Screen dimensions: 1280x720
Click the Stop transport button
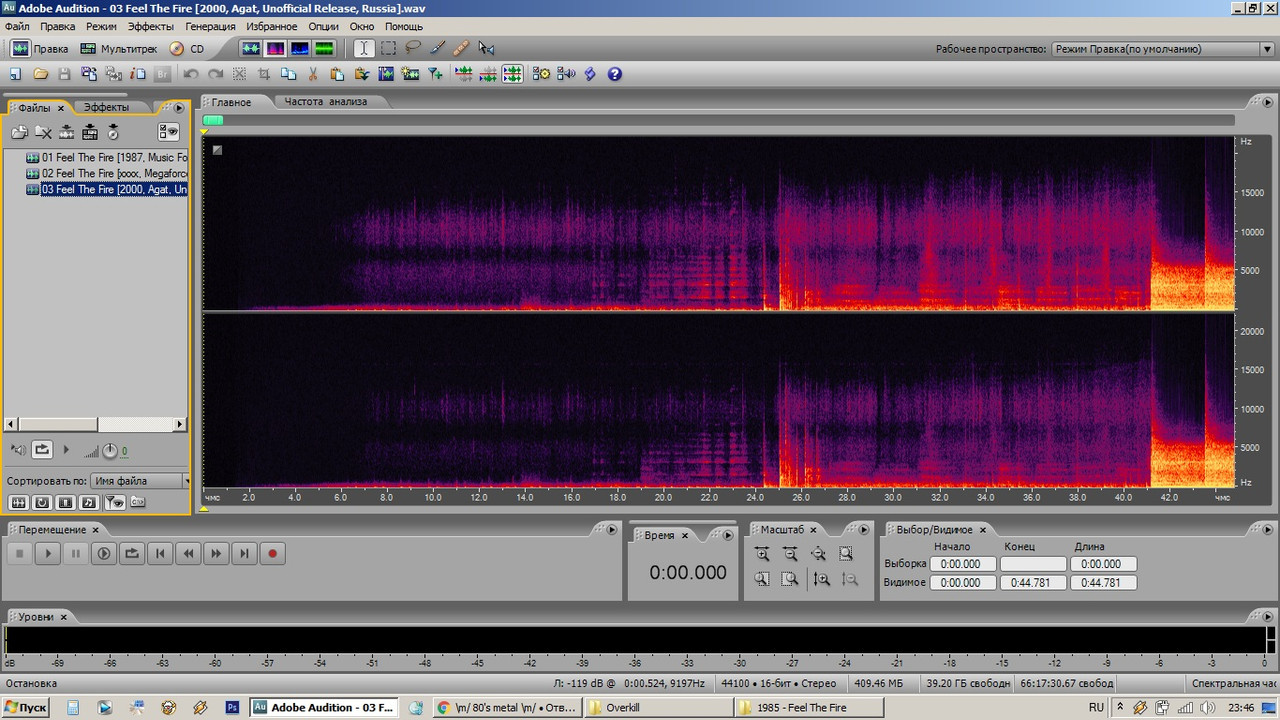point(19,553)
